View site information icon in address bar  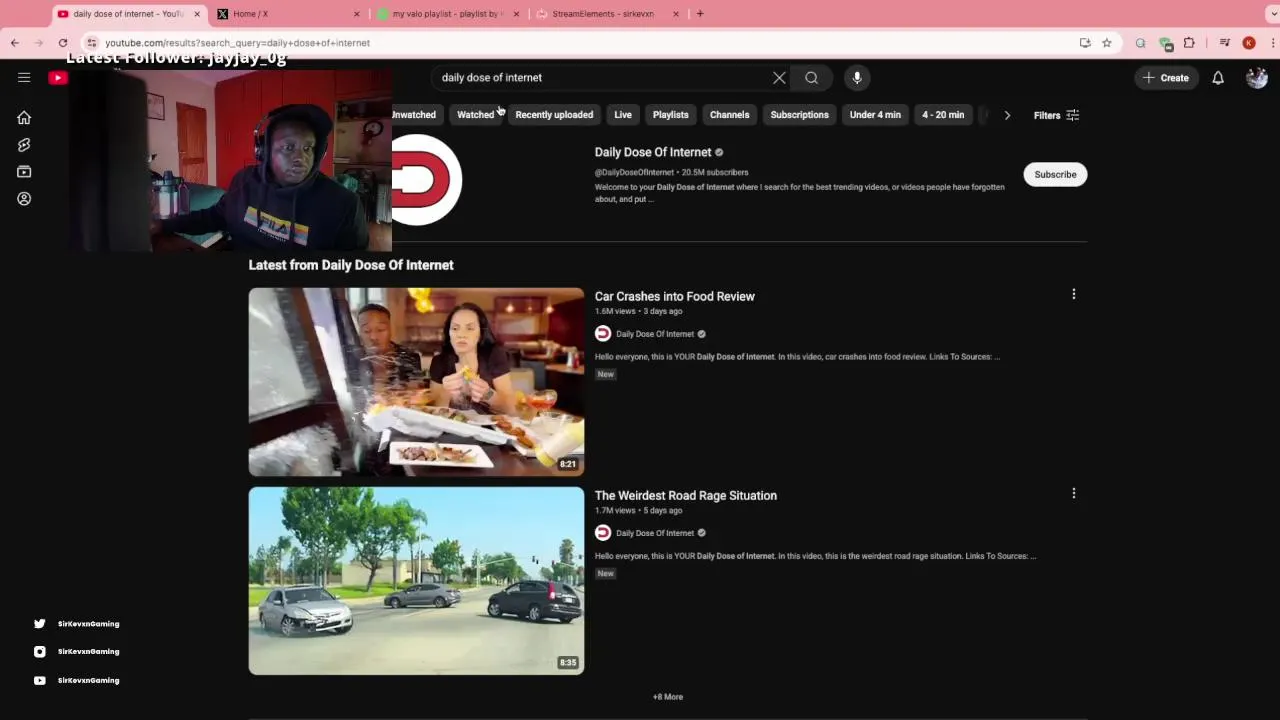(92, 43)
